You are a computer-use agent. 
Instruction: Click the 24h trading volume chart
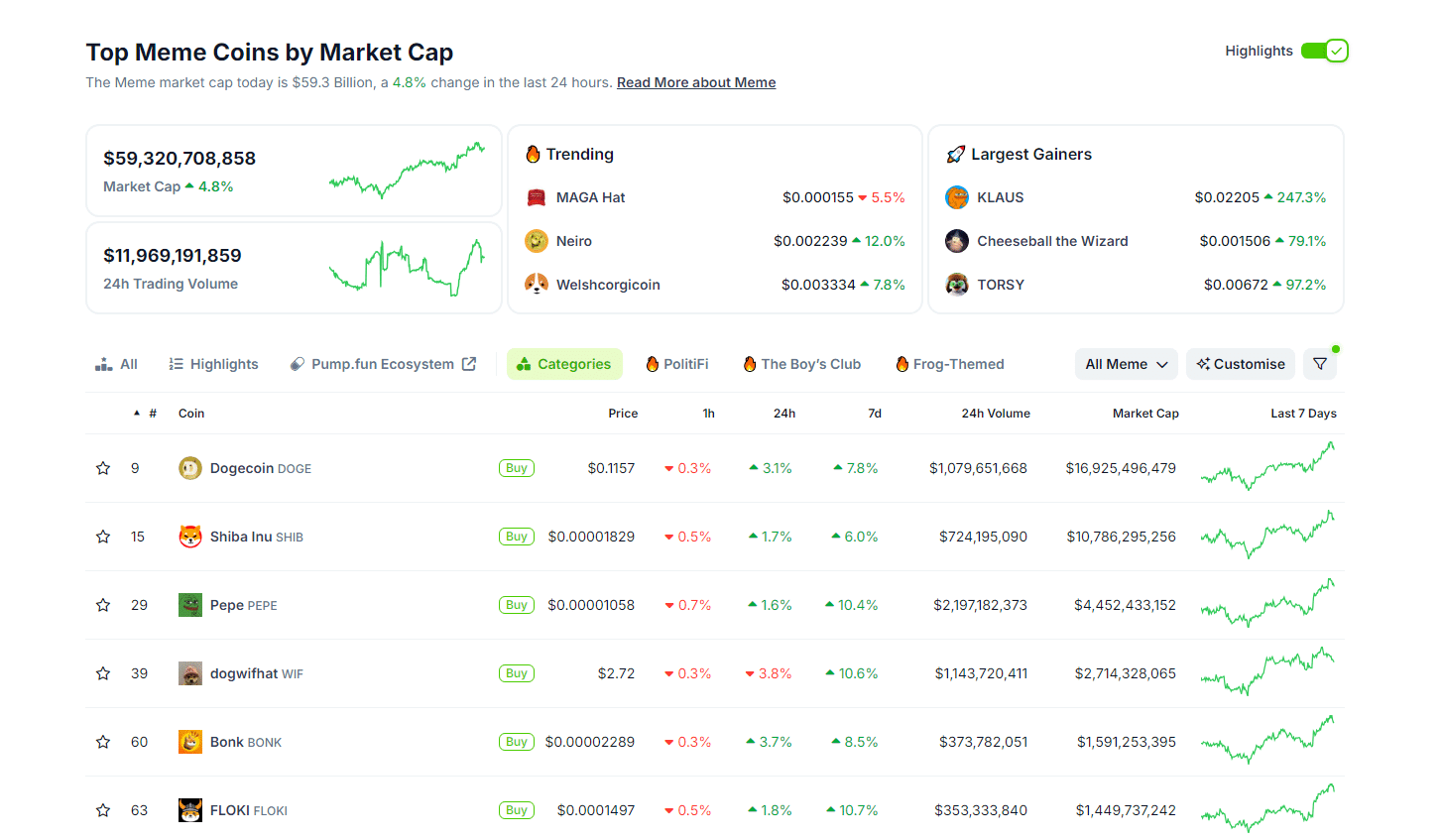tap(407, 267)
